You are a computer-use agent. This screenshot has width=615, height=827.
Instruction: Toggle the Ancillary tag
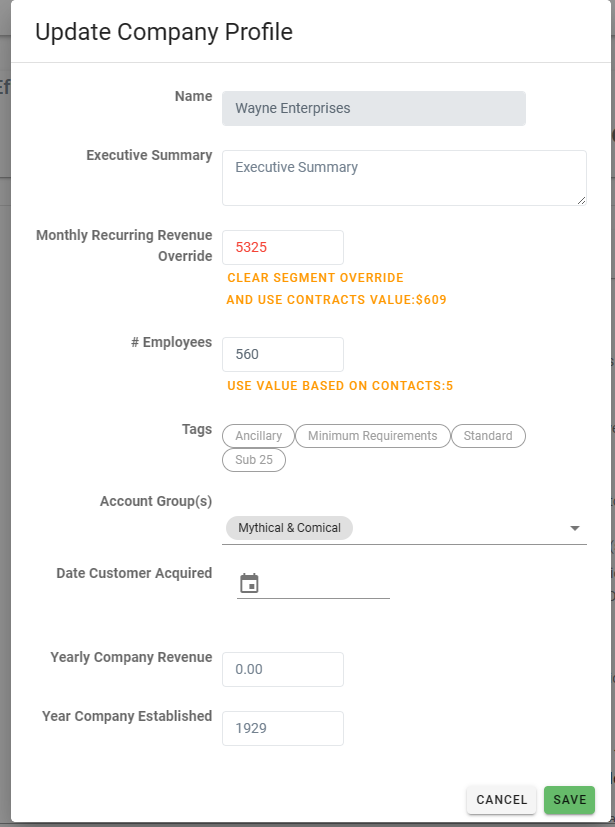[x=258, y=436]
